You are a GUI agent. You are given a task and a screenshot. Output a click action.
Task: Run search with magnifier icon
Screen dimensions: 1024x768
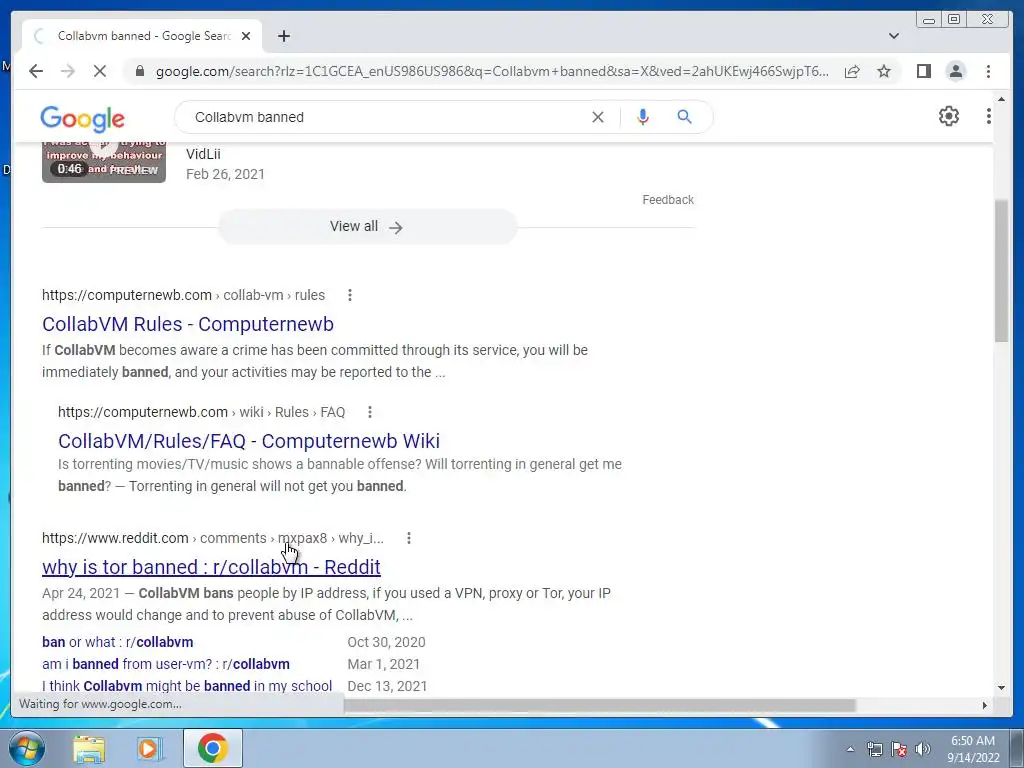(x=684, y=117)
